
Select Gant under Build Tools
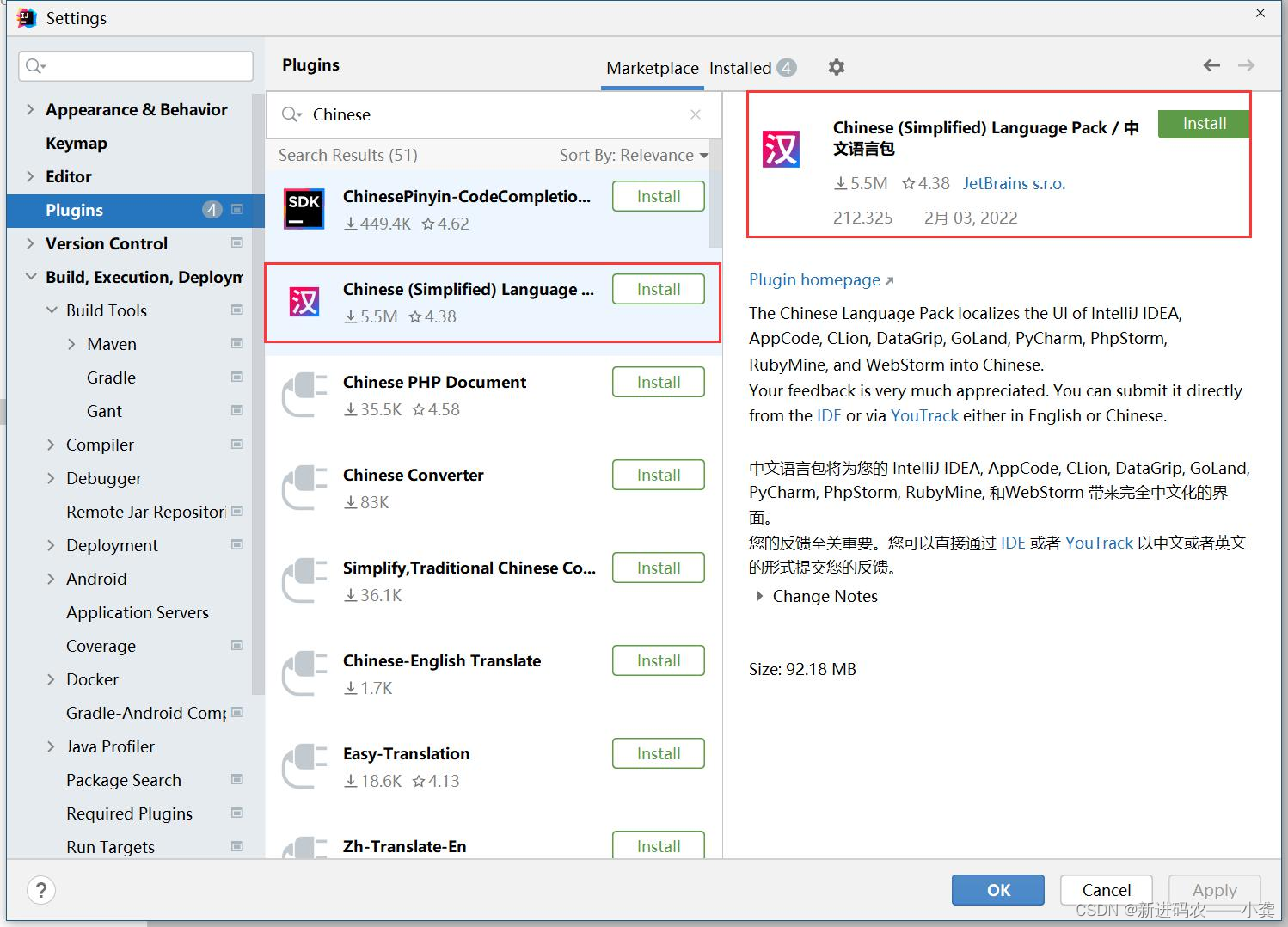pyautogui.click(x=104, y=411)
